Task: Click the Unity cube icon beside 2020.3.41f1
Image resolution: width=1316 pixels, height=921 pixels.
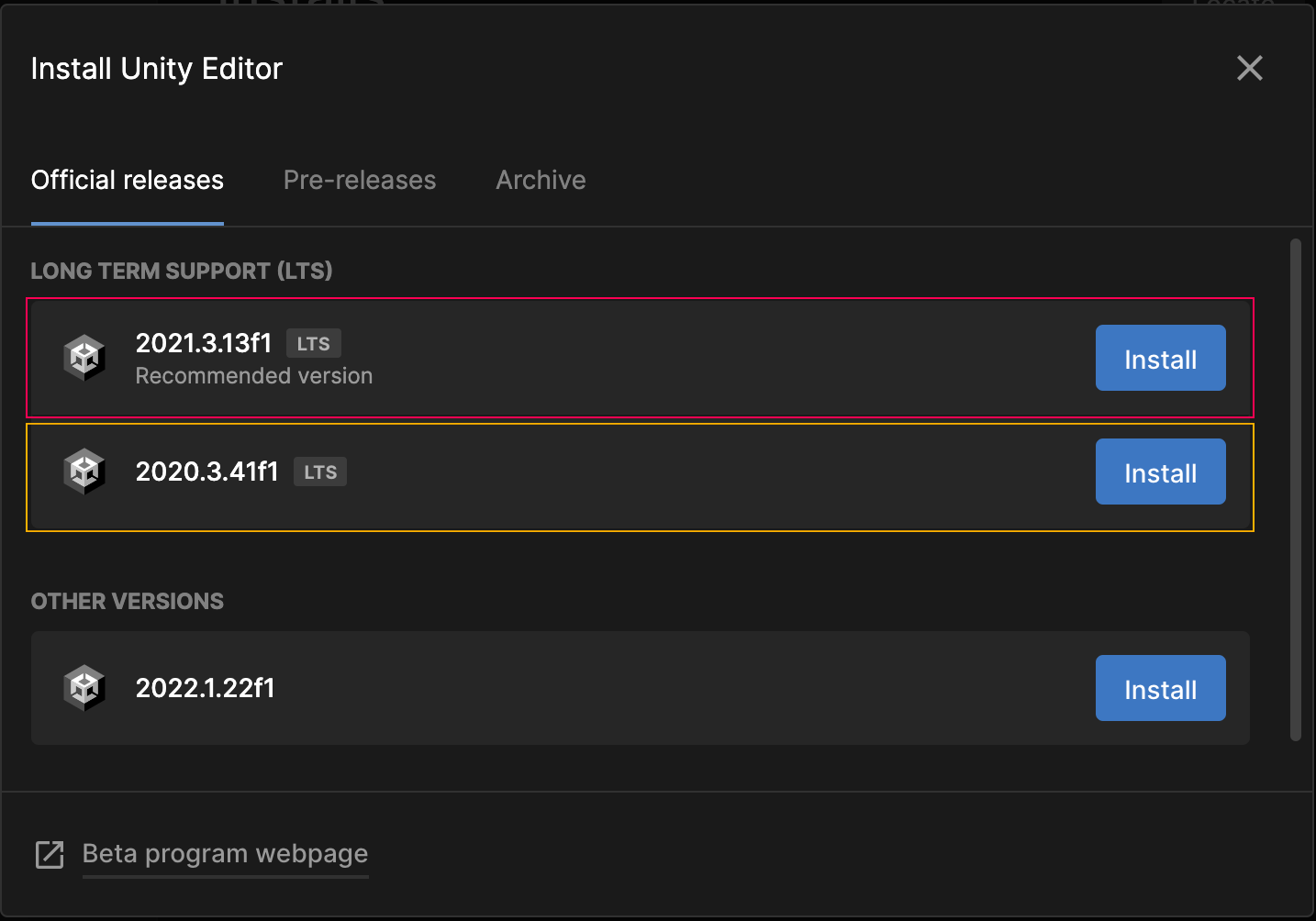Action: (84, 472)
